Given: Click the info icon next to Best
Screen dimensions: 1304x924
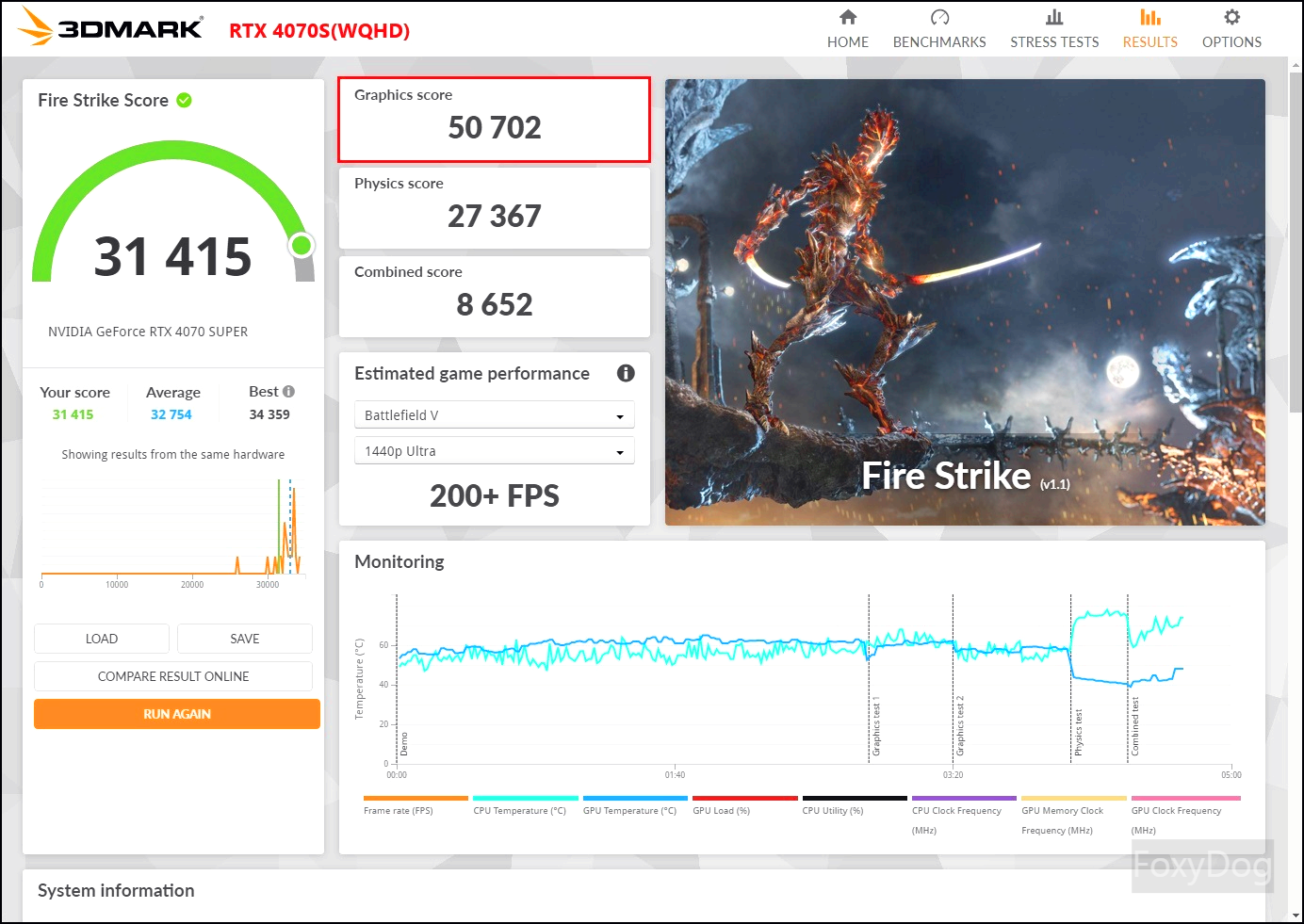Looking at the screenshot, I should [288, 391].
